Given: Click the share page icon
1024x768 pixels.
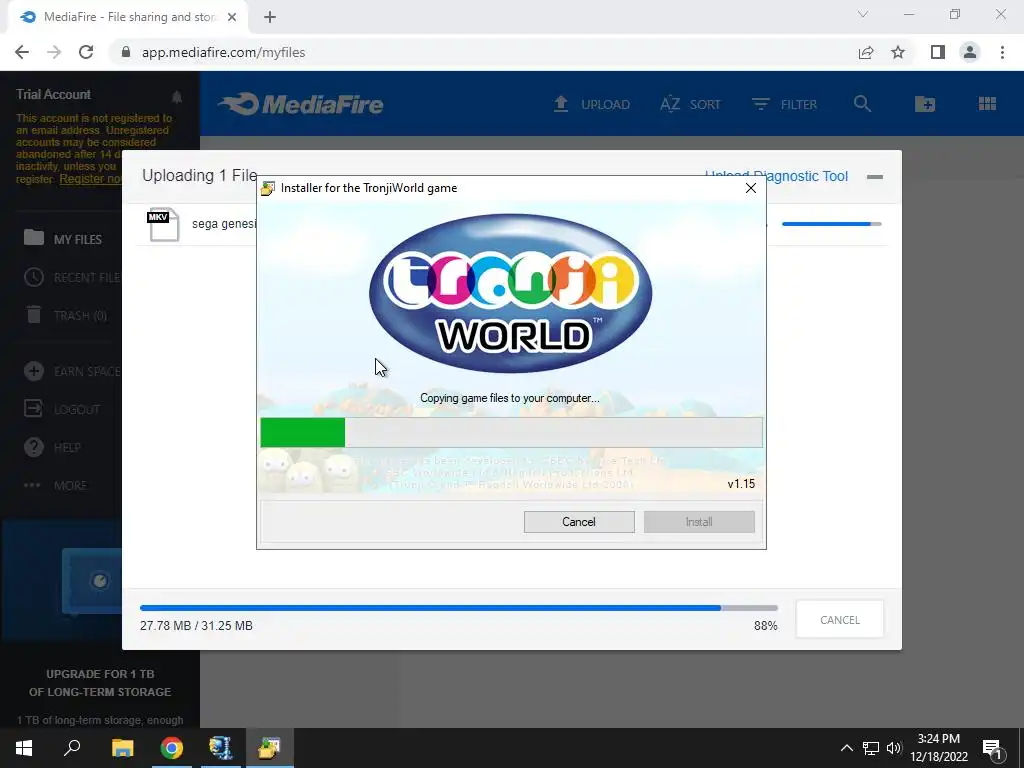Looking at the screenshot, I should click(866, 52).
